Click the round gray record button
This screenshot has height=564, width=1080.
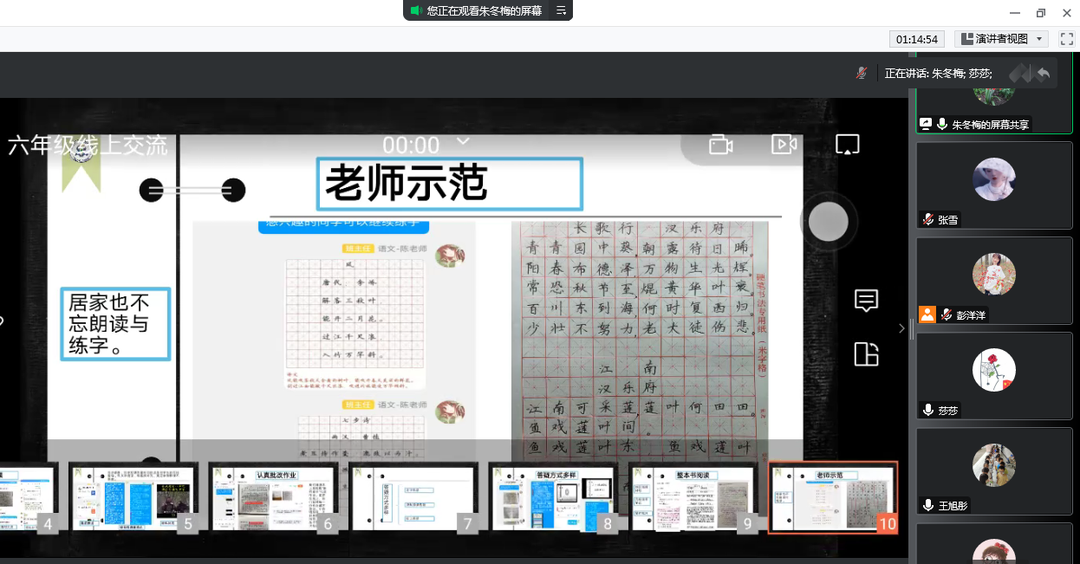tap(828, 222)
